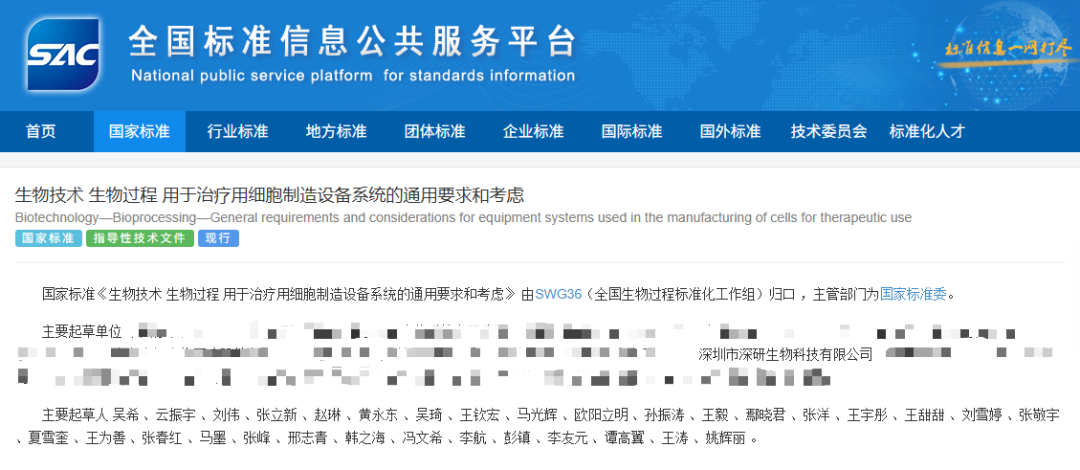This screenshot has height=470, width=1080.
Task: Click the 主要起草人 label
Action: click(x=76, y=415)
